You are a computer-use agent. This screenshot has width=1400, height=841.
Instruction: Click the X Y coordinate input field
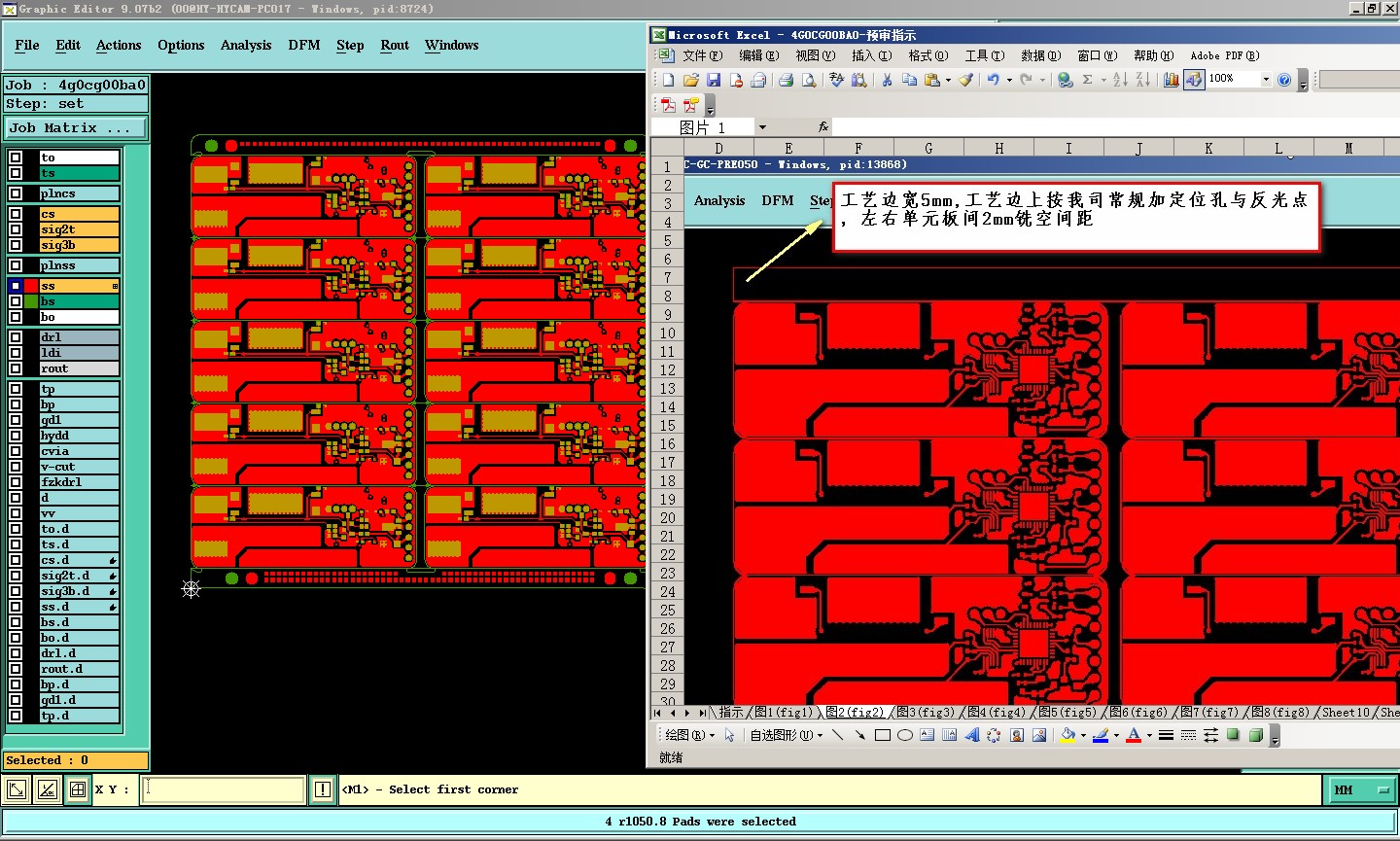[x=224, y=789]
